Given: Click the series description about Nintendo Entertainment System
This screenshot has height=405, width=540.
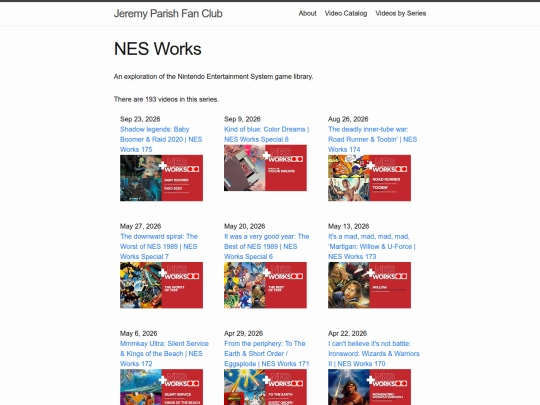Looking at the screenshot, I should (x=214, y=76).
